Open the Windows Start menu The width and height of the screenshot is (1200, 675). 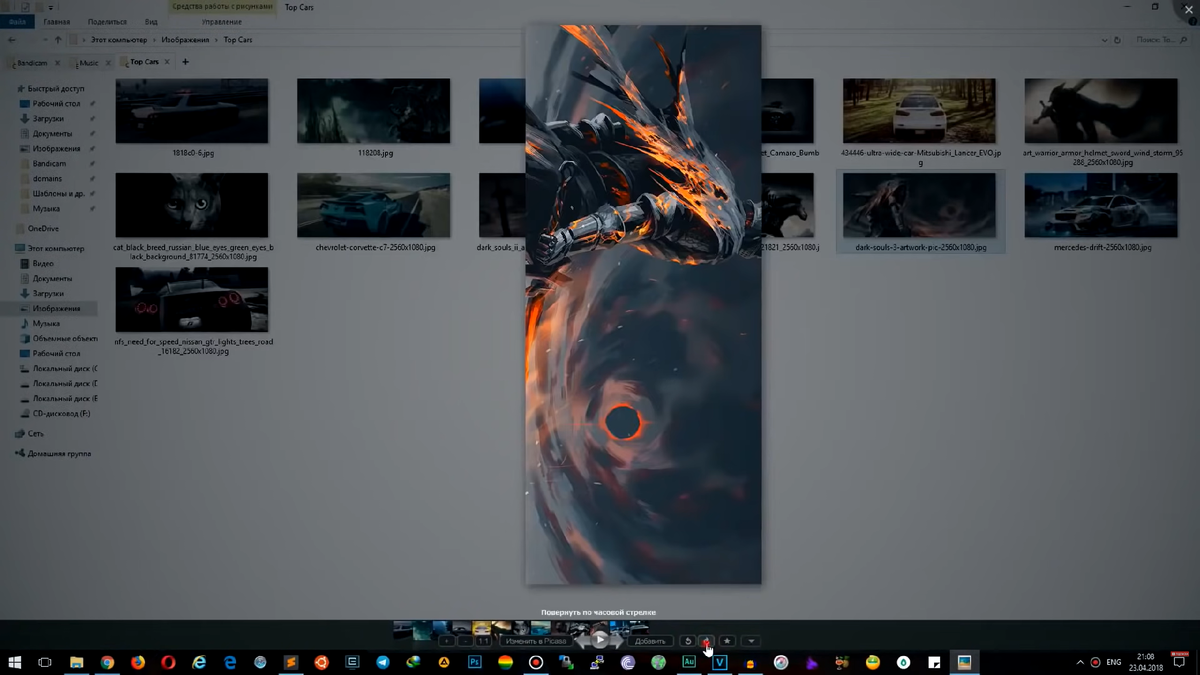click(x=15, y=662)
